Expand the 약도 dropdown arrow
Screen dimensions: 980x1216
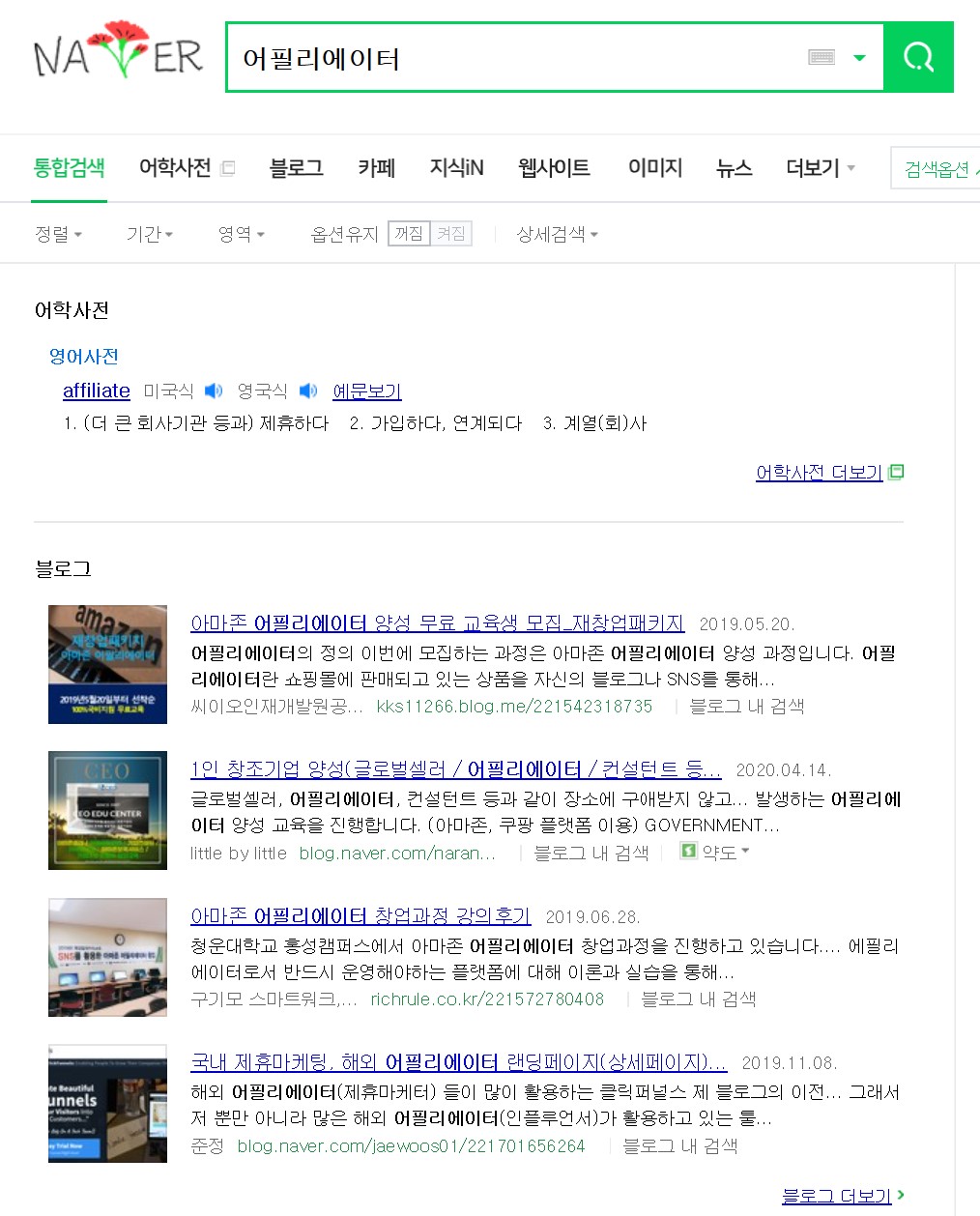745,852
